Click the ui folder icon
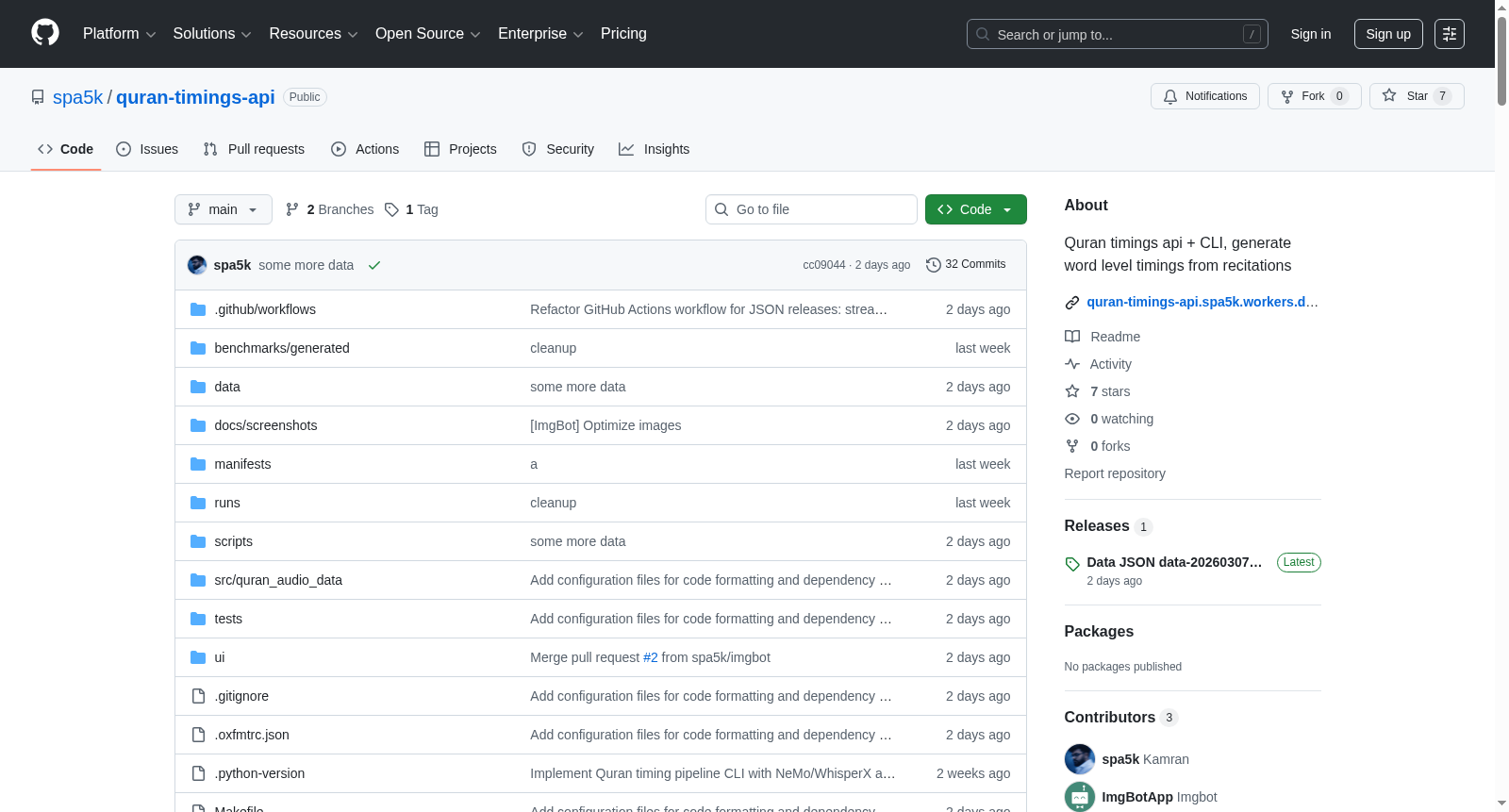 point(198,657)
